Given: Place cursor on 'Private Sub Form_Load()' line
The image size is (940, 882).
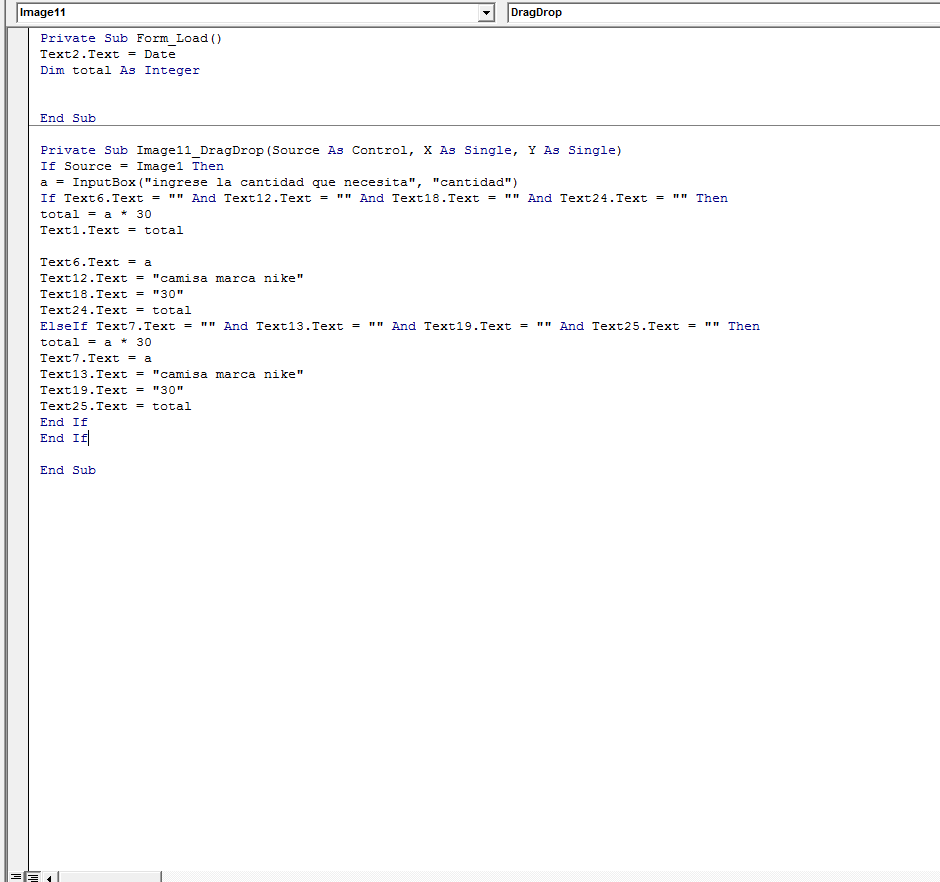Looking at the screenshot, I should [131, 38].
